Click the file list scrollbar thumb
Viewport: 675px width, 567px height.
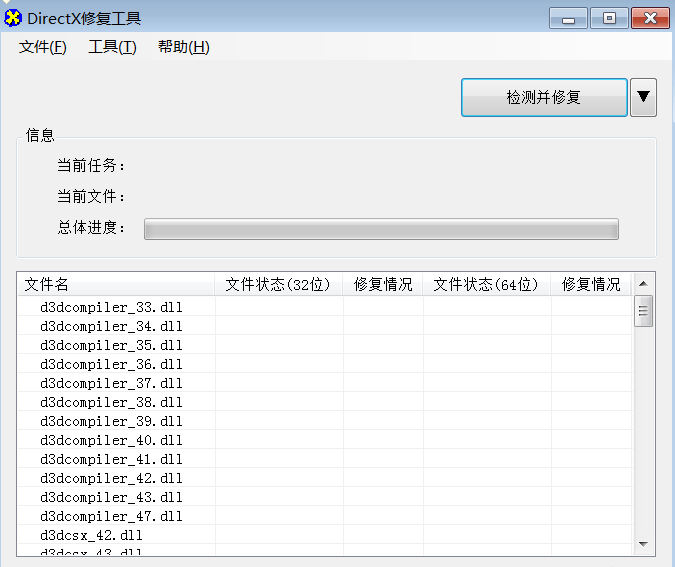point(643,311)
